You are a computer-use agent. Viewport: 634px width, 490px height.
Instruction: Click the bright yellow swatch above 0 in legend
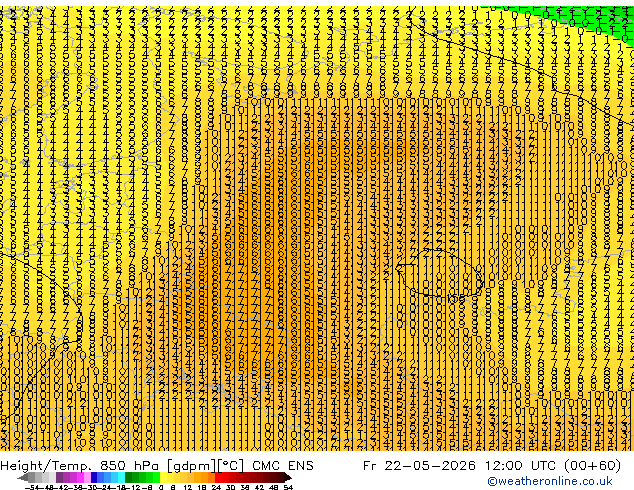[163, 477]
